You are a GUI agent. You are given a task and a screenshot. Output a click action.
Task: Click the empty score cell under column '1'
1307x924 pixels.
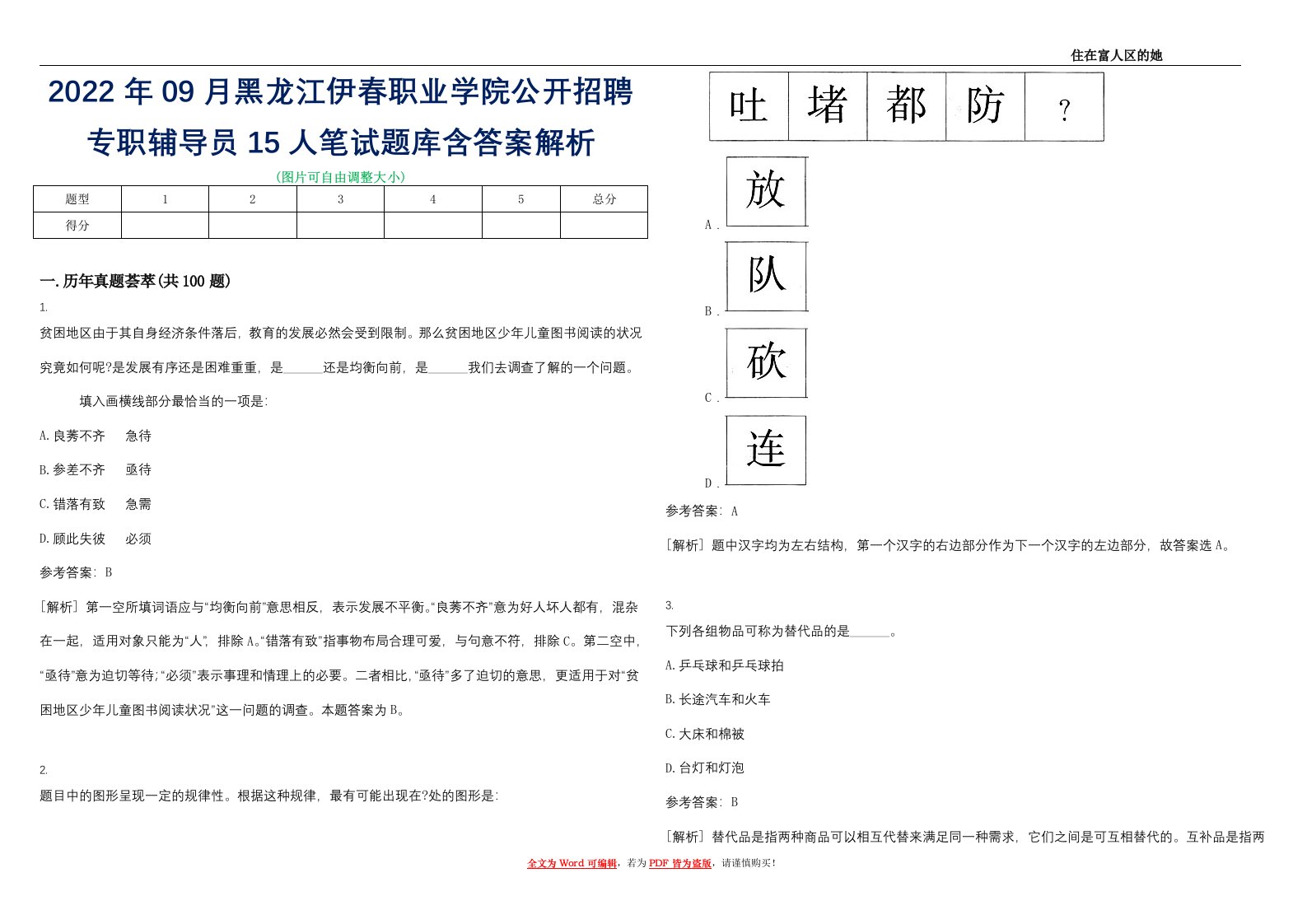tap(165, 225)
